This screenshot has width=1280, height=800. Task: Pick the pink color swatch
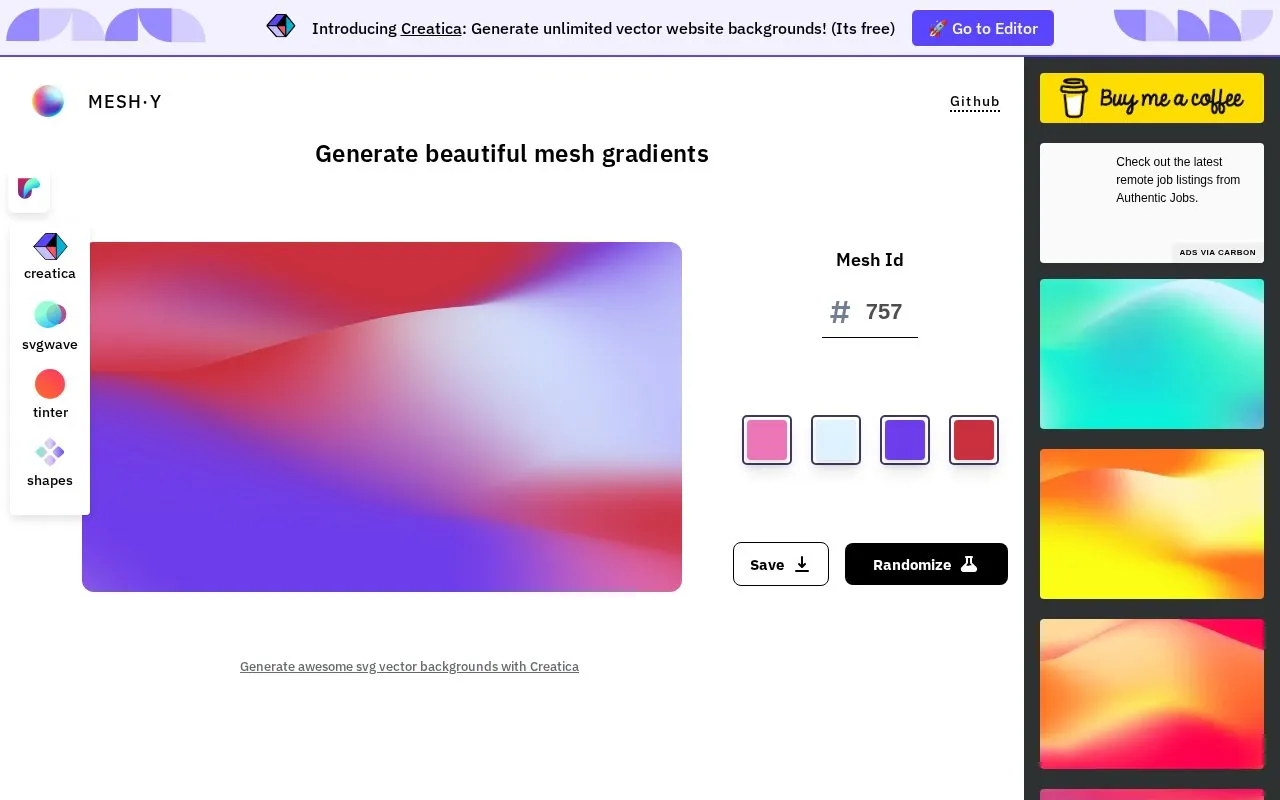click(x=767, y=440)
